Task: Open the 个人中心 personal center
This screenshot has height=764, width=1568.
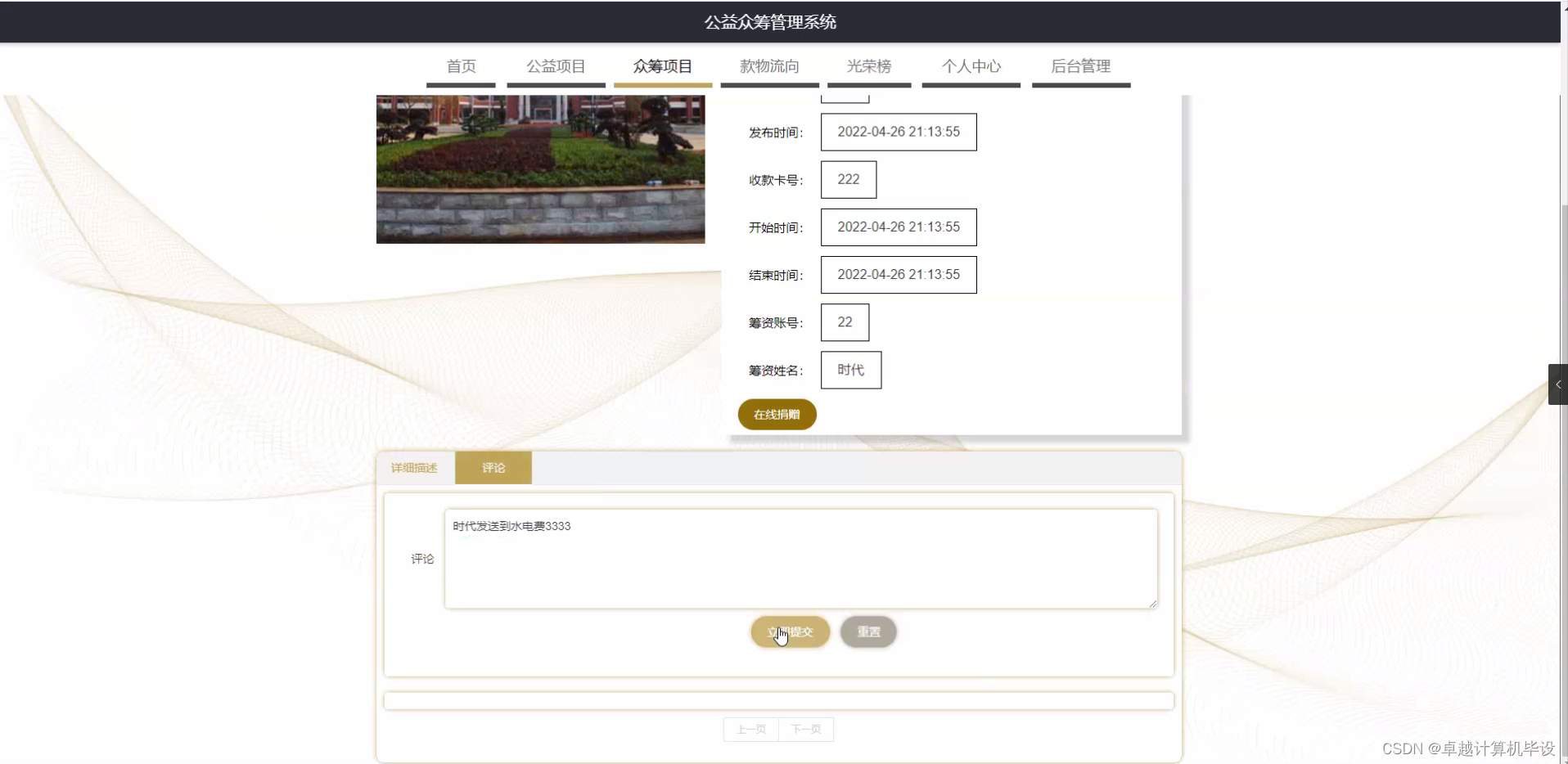Action: pos(970,66)
